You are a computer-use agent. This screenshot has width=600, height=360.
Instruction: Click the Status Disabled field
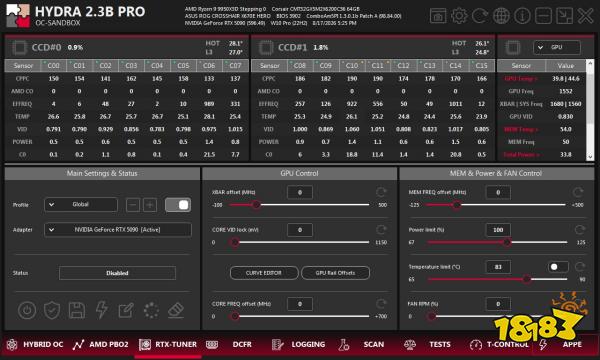(x=117, y=273)
